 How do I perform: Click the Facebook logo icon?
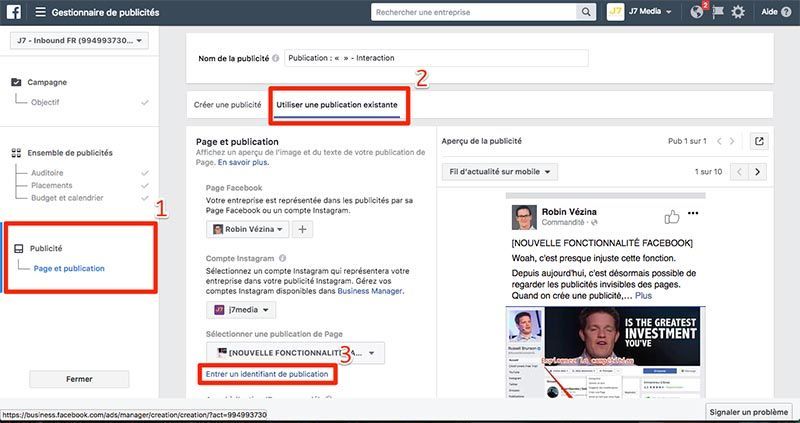point(16,12)
